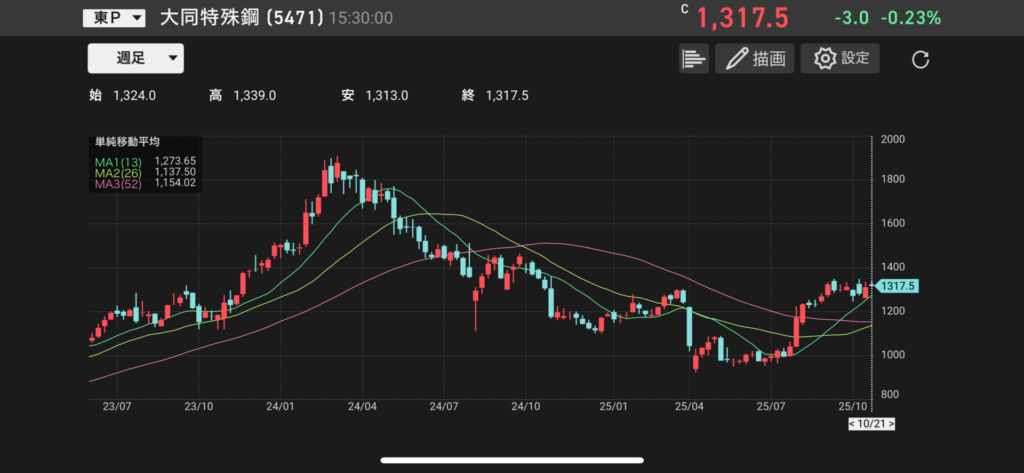The width and height of the screenshot is (1024, 473).
Task: Tap the current price 1,317.5 in header
Action: [742, 18]
